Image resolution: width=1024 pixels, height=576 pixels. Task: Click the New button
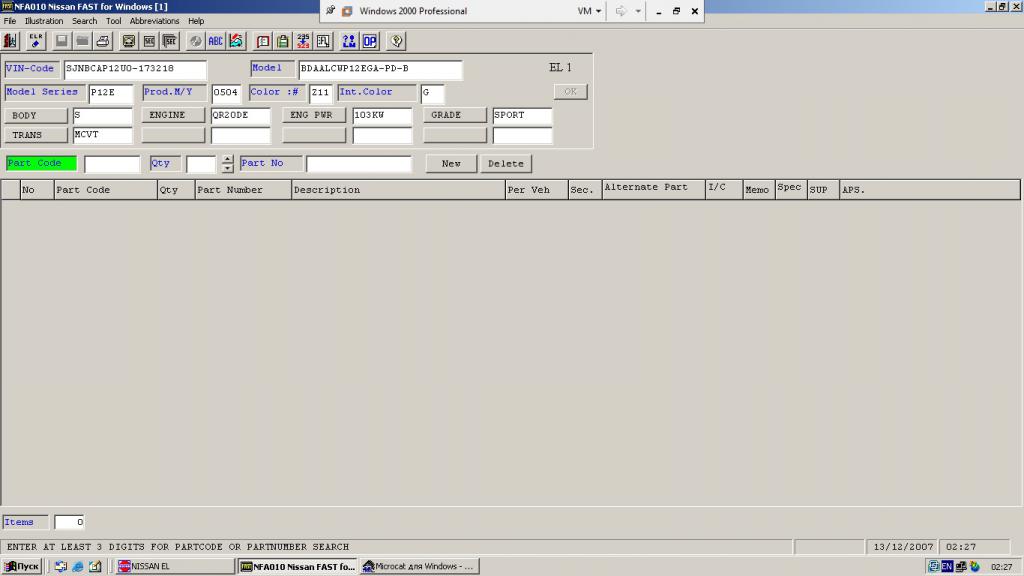coord(451,163)
